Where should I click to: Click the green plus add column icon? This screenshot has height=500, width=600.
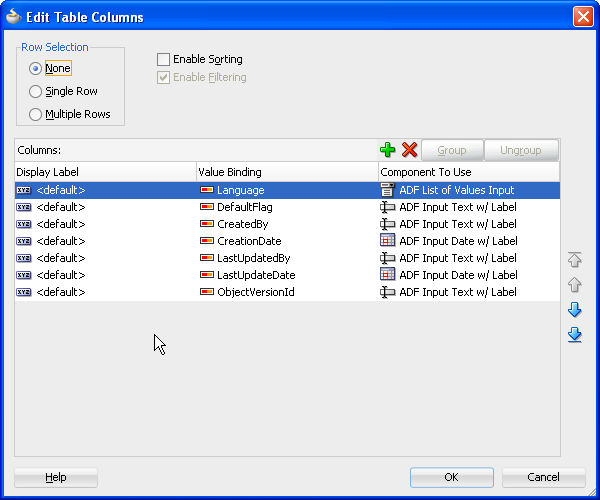pos(387,150)
